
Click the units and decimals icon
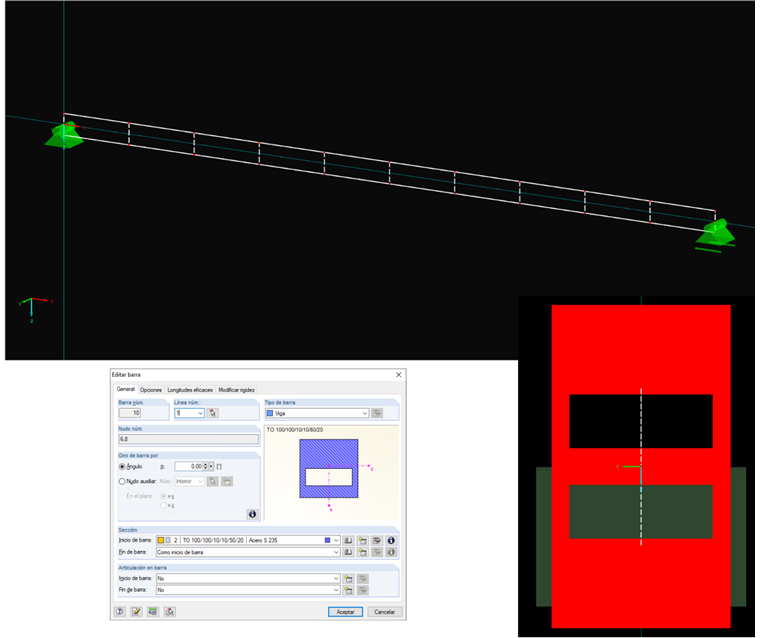[x=153, y=612]
